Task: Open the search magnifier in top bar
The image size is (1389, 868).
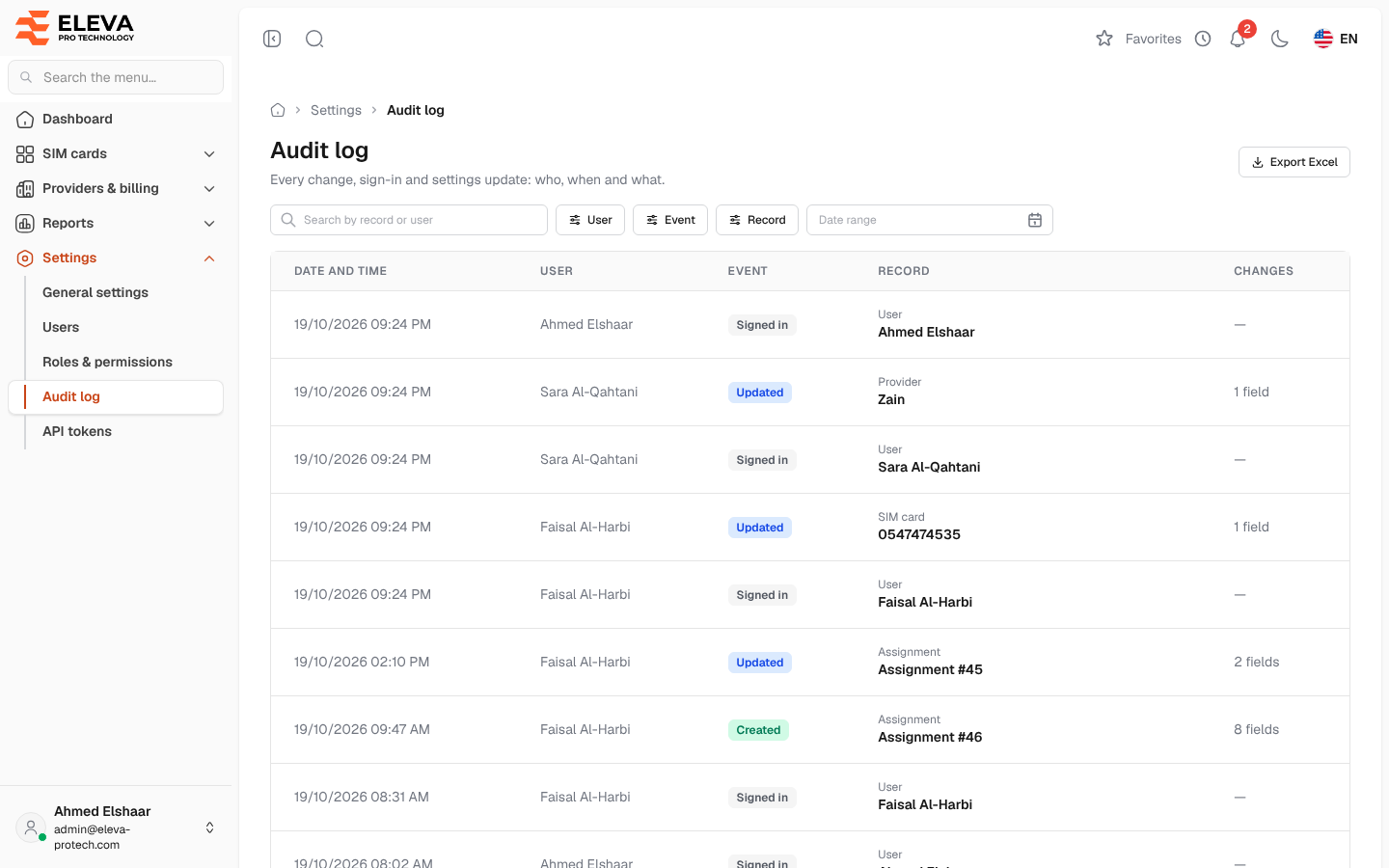Action: point(314,39)
